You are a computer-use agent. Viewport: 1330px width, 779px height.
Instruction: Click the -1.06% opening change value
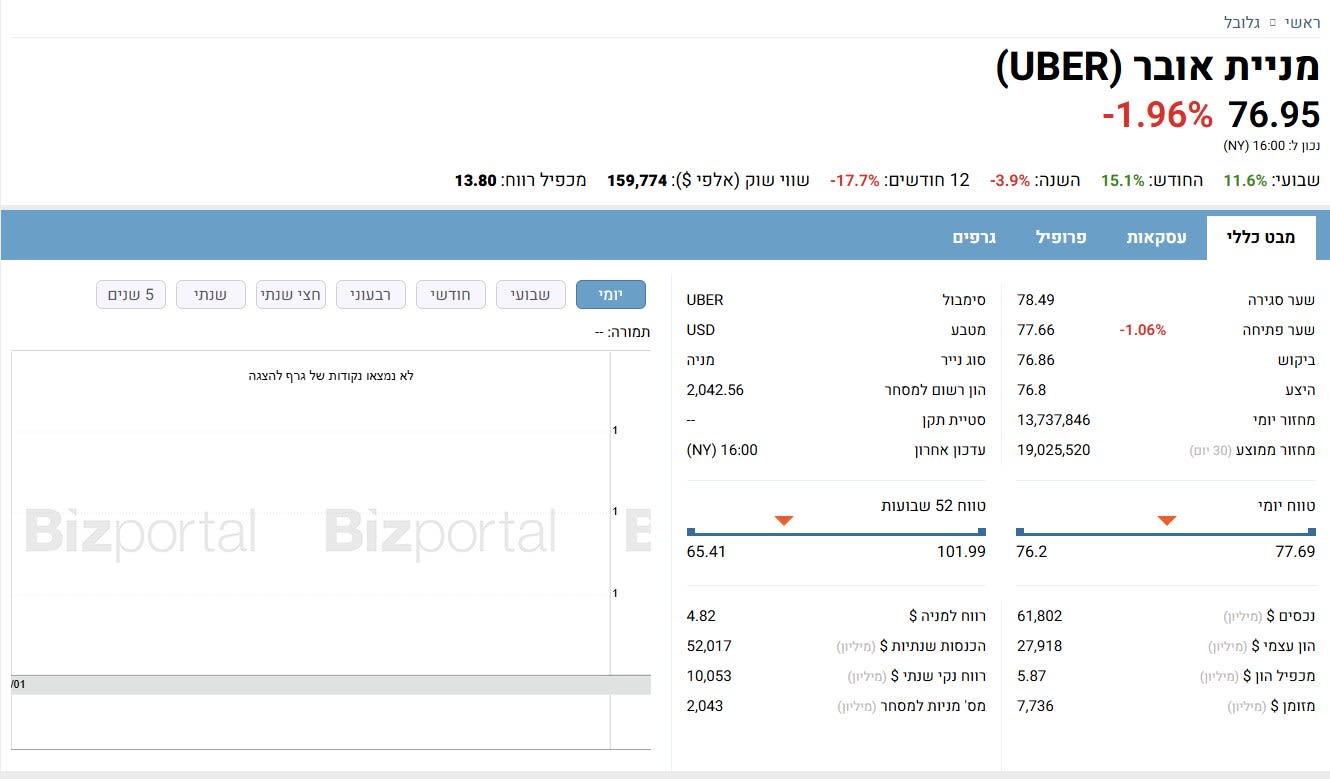click(x=1142, y=330)
